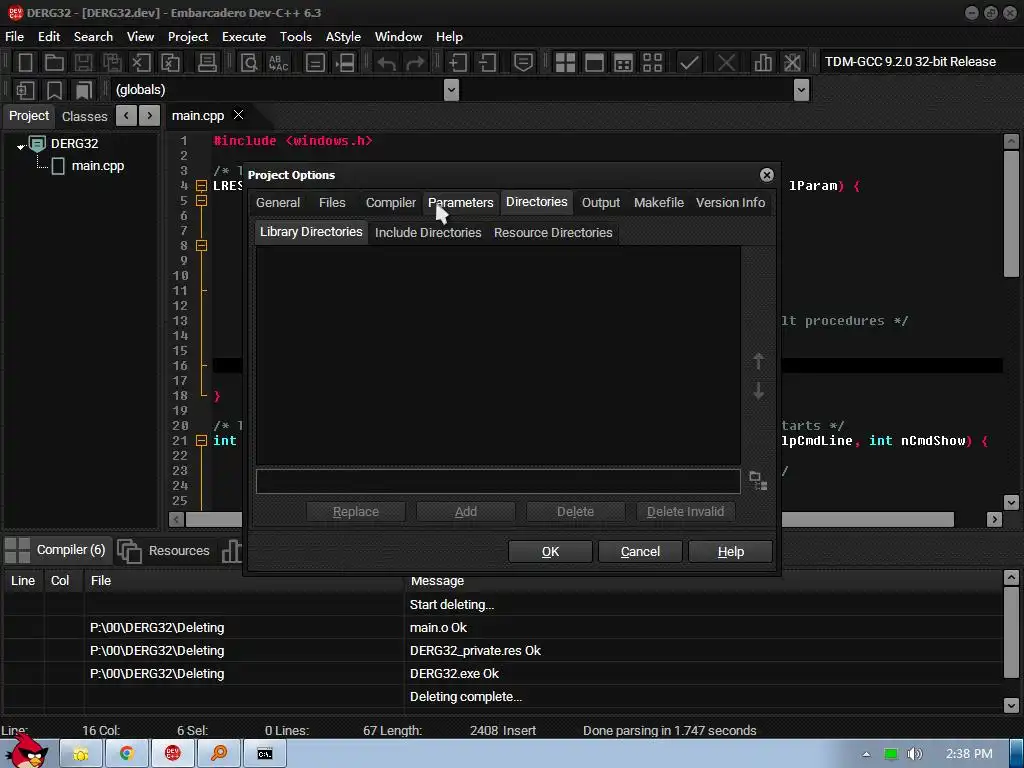
Task: Click the Profile bar-chart icon
Action: (763, 63)
